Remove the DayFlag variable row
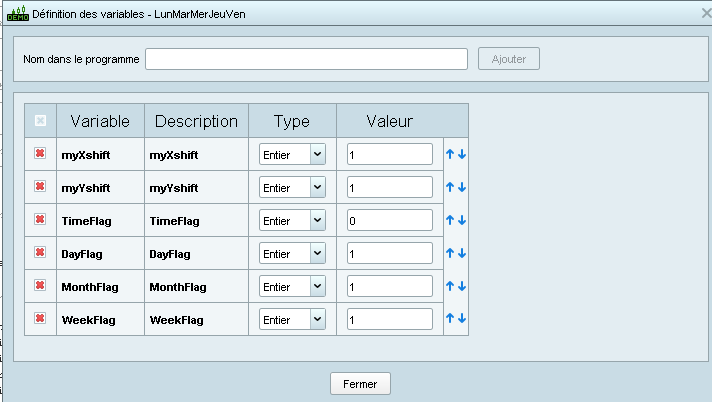This screenshot has height=402, width=712. click(x=40, y=253)
